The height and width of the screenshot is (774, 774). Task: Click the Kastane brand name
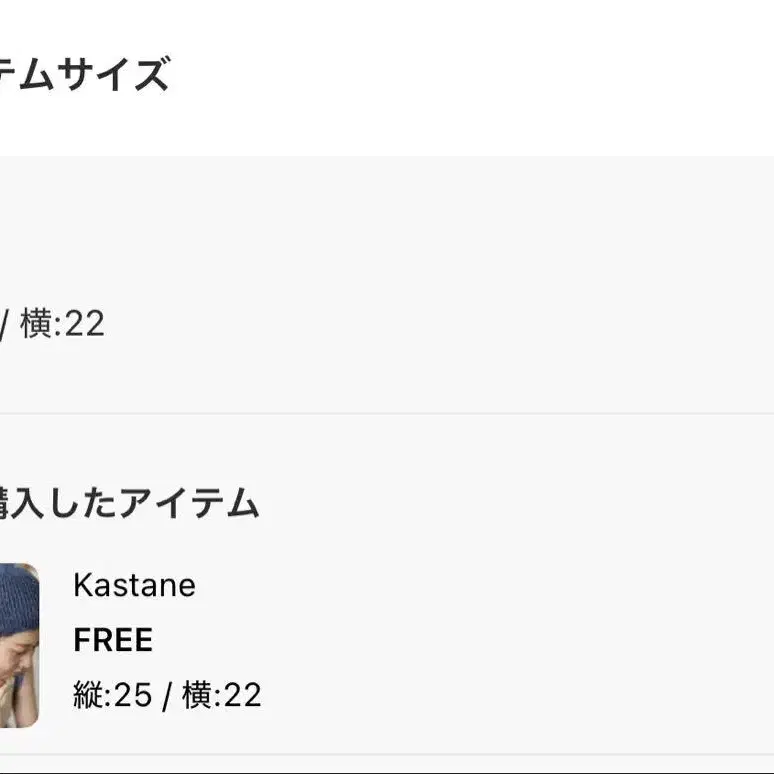[x=134, y=585]
